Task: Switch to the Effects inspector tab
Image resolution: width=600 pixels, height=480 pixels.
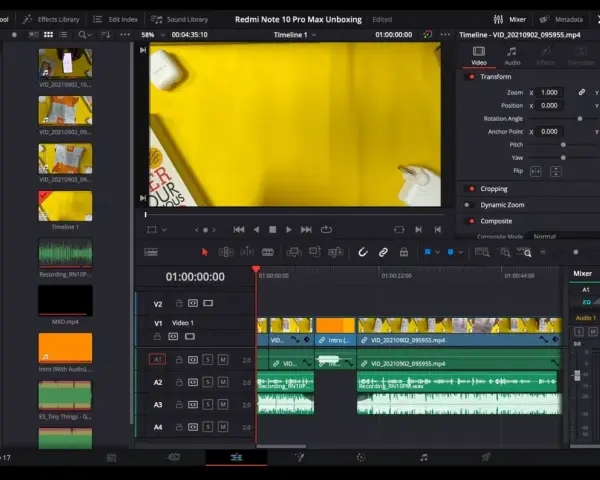Action: coord(545,56)
